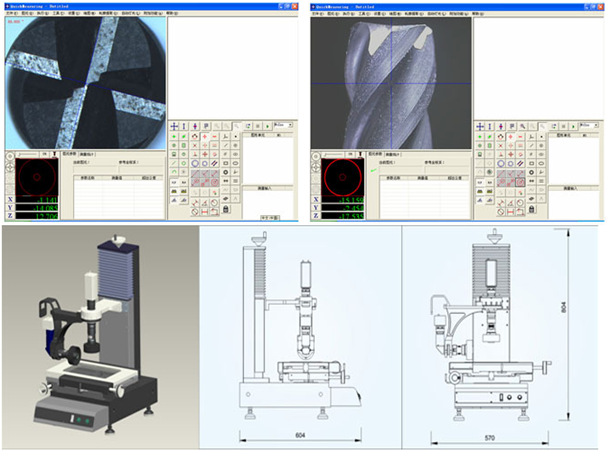Click the magnifier zoom icon in right window

click(x=522, y=127)
